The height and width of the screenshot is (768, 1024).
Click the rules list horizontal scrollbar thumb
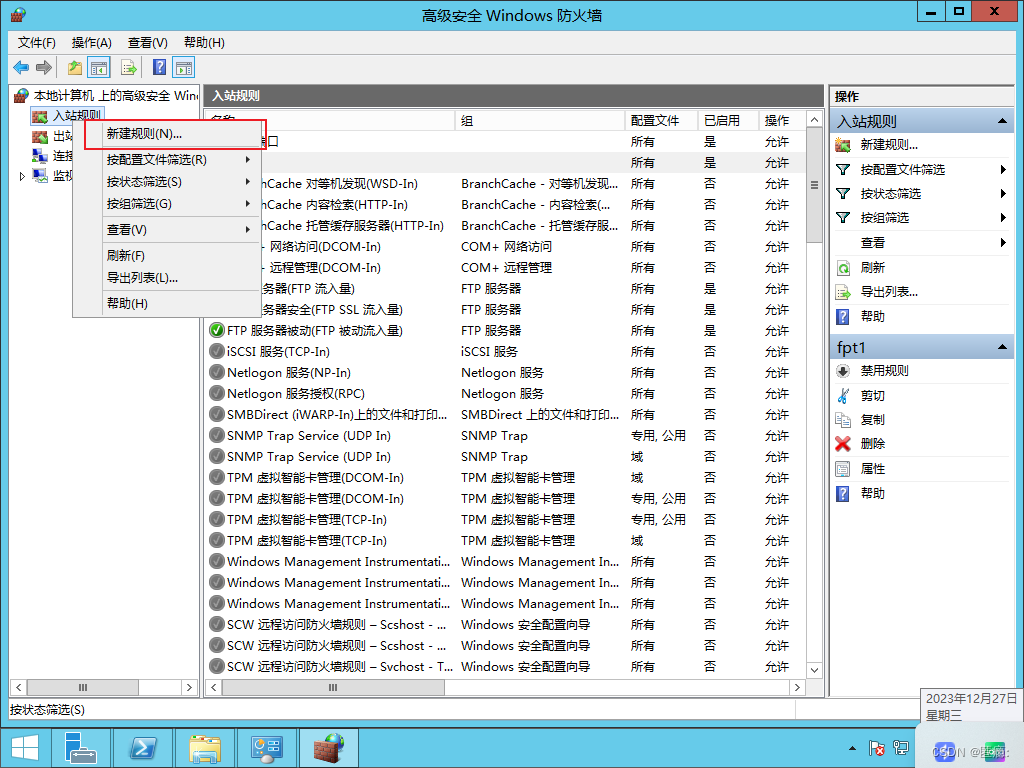pos(333,687)
